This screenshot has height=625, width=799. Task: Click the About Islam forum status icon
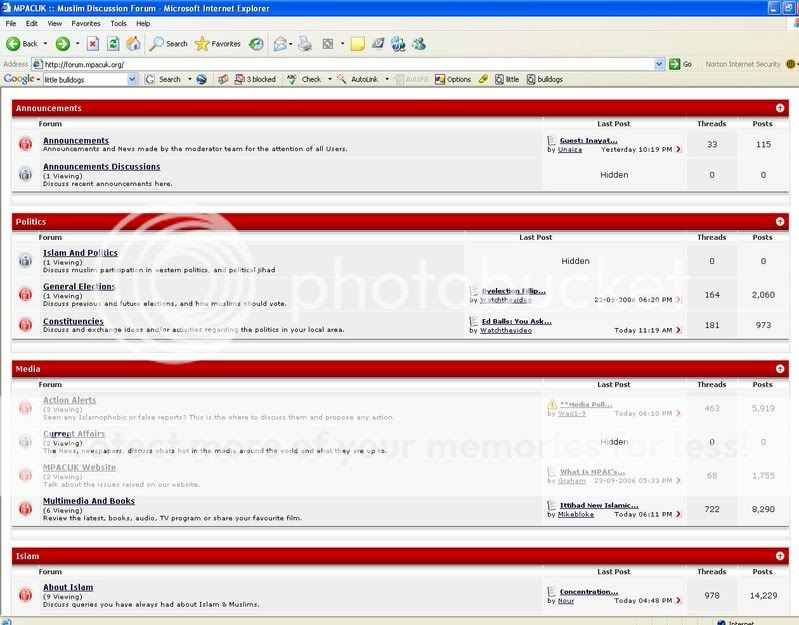(25, 594)
